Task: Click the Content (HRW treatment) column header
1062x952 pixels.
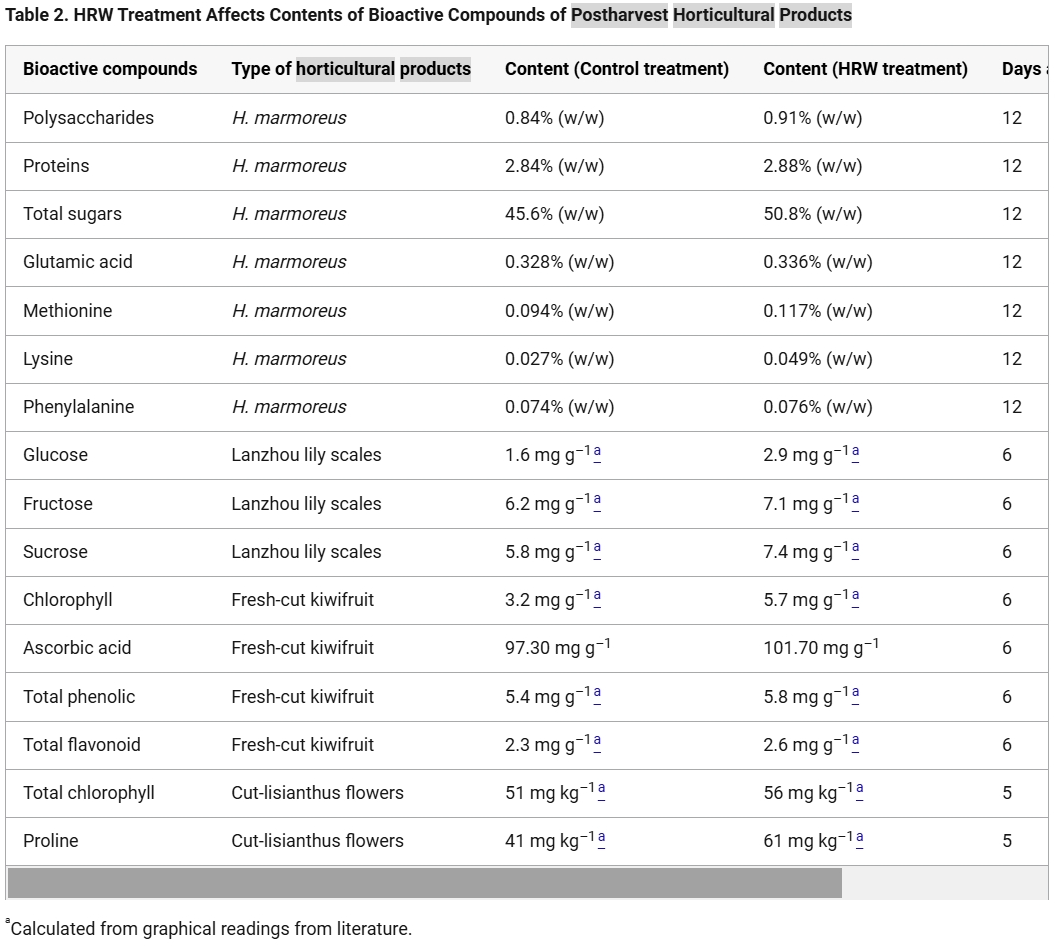Action: click(x=865, y=69)
